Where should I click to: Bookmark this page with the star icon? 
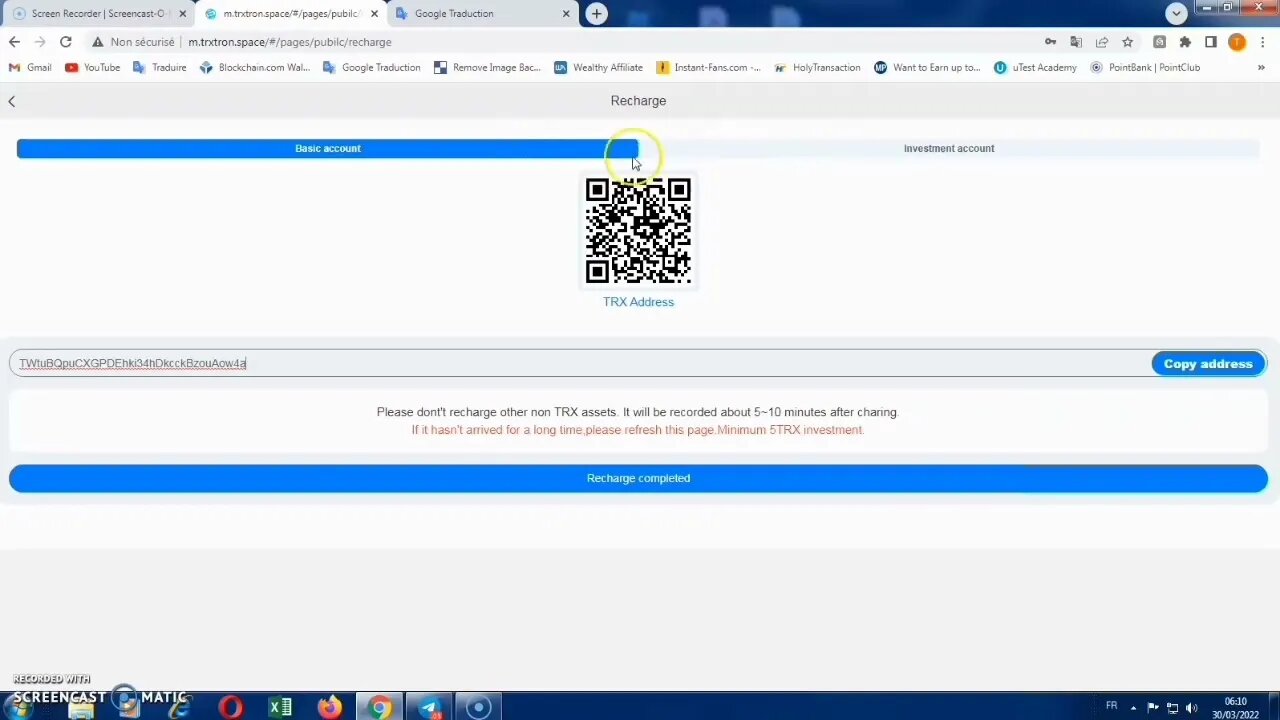pyautogui.click(x=1128, y=42)
